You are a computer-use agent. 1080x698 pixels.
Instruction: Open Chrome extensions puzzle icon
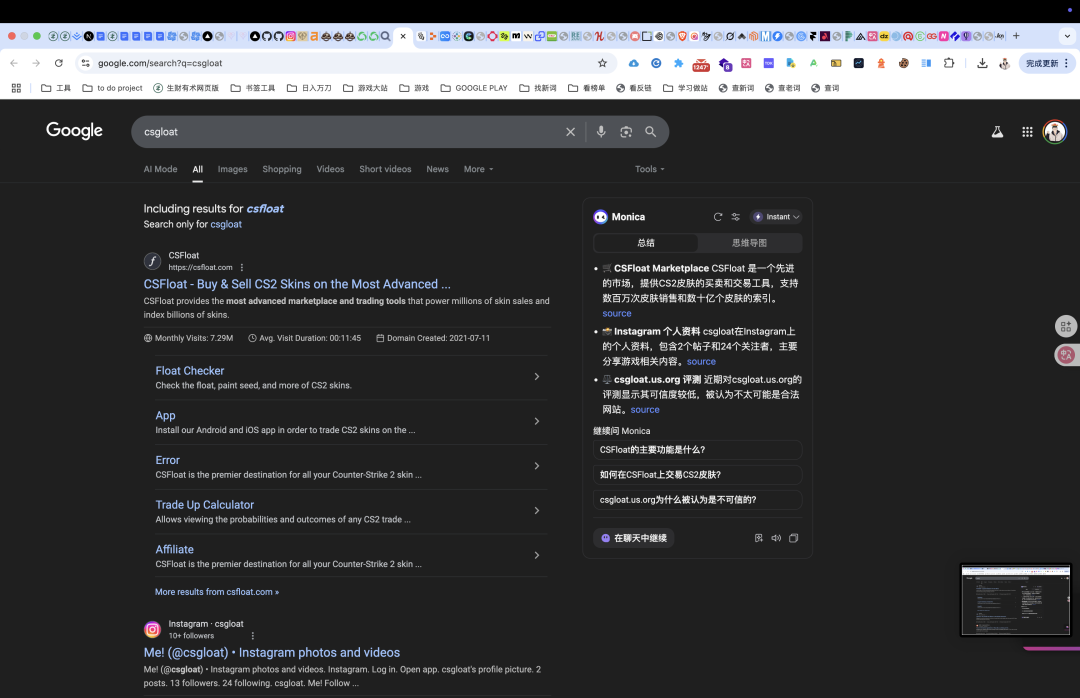[x=949, y=63]
